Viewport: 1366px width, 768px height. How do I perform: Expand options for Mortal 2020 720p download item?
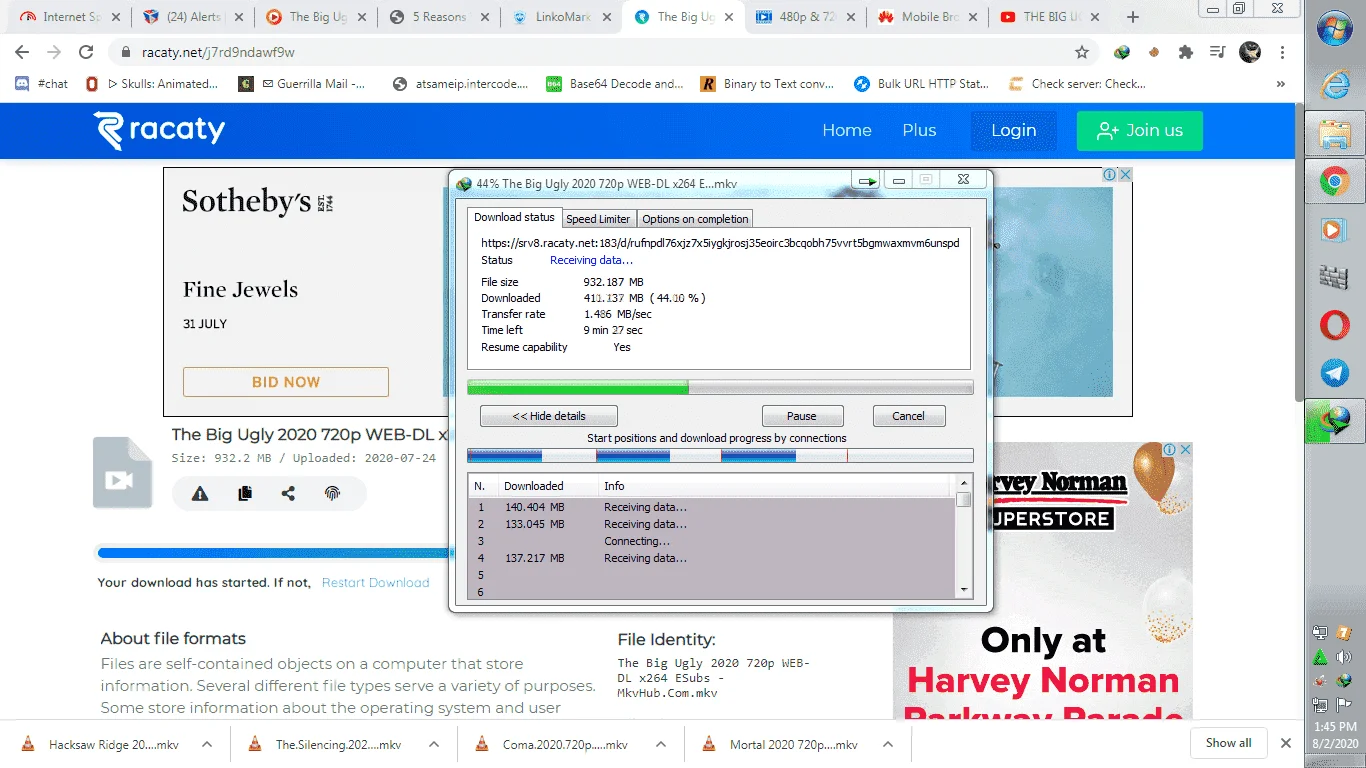(890, 744)
